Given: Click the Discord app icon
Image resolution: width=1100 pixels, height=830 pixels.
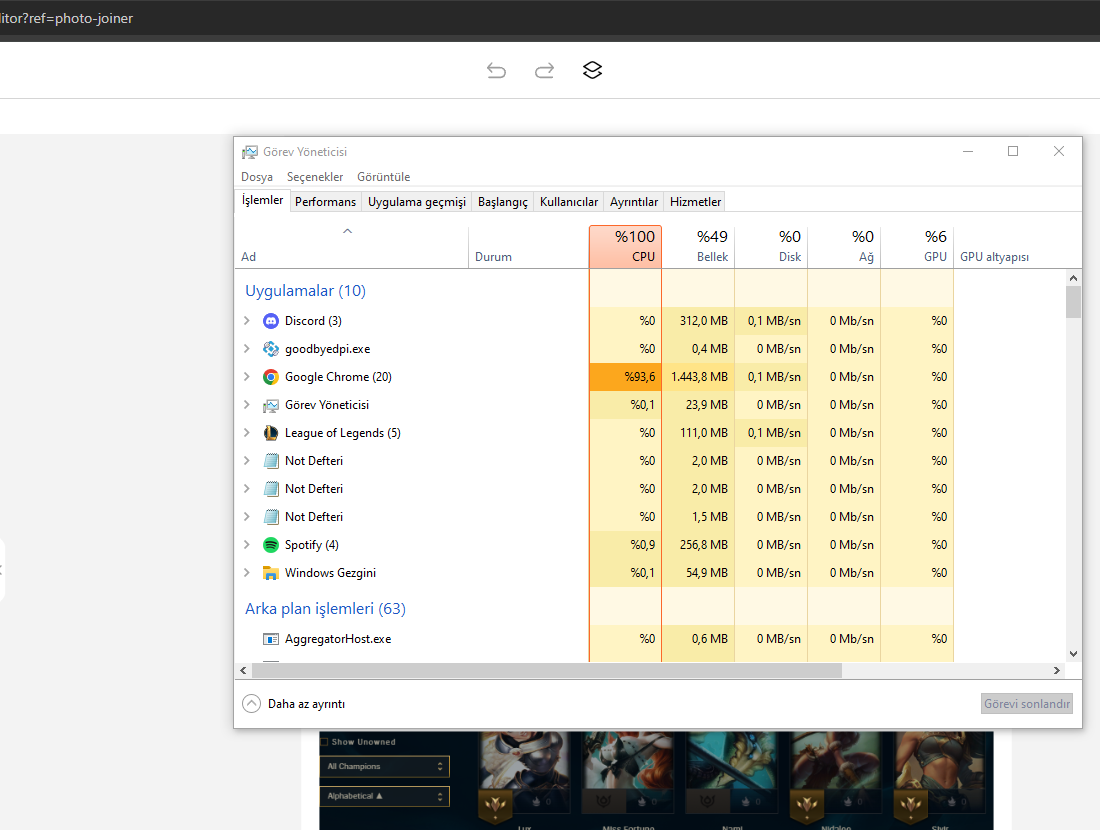Looking at the screenshot, I should pyautogui.click(x=271, y=321).
